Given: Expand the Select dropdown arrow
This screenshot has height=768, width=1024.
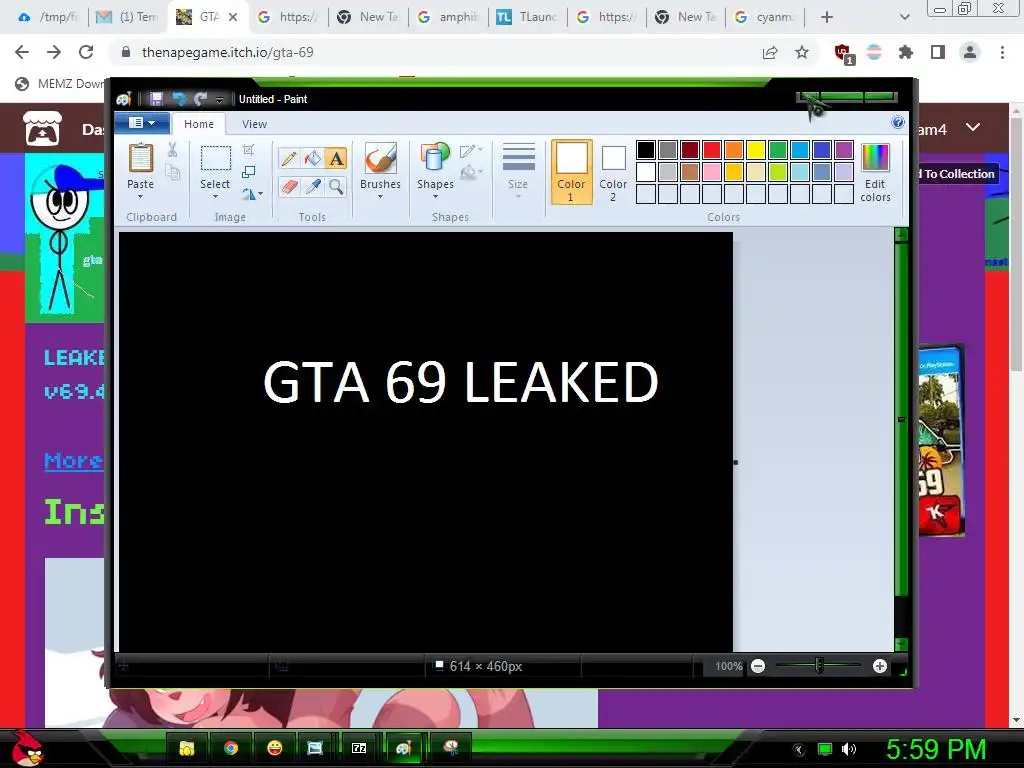Looking at the screenshot, I should pyautogui.click(x=215, y=197).
